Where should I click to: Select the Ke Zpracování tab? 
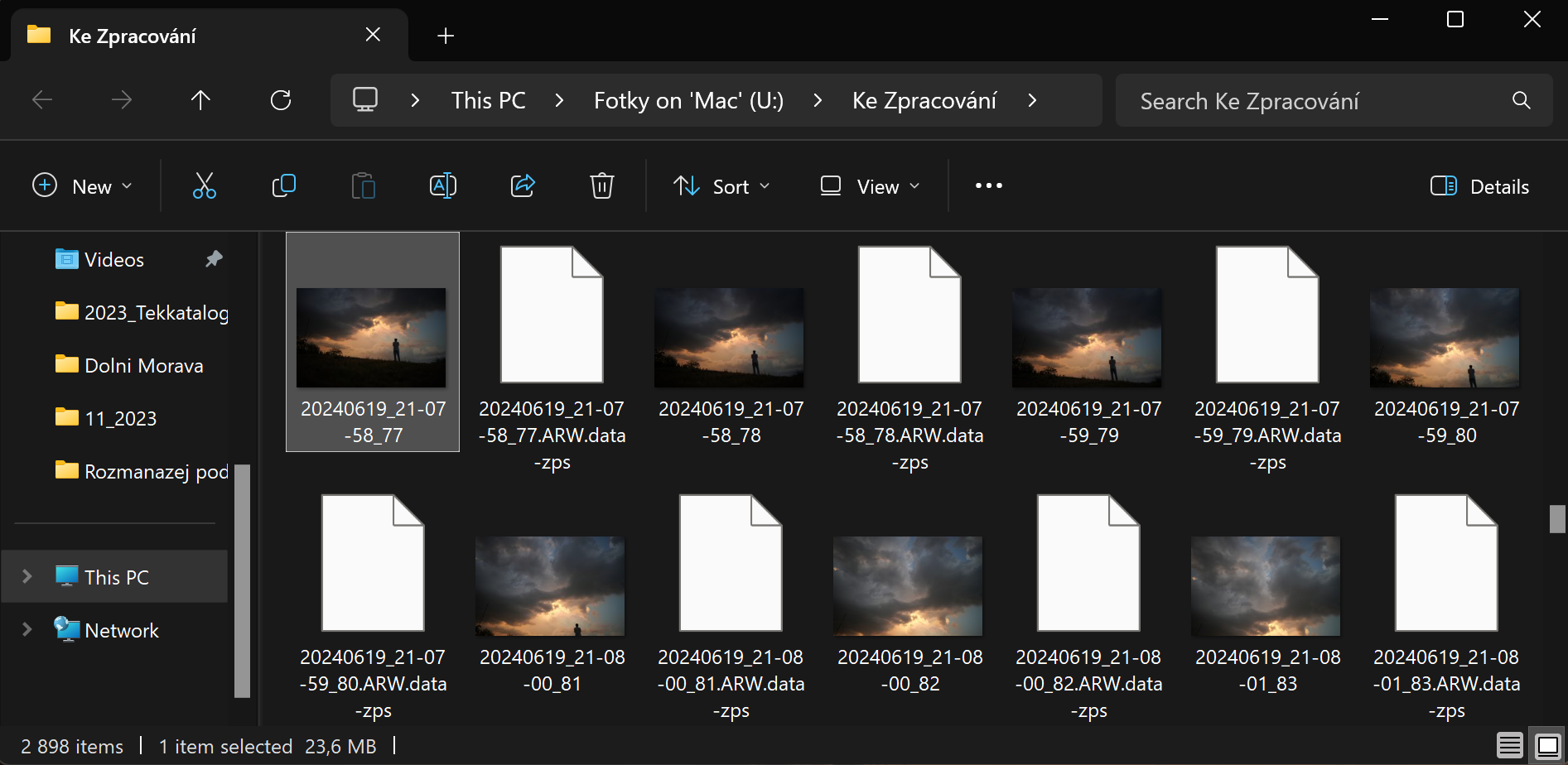[133, 36]
